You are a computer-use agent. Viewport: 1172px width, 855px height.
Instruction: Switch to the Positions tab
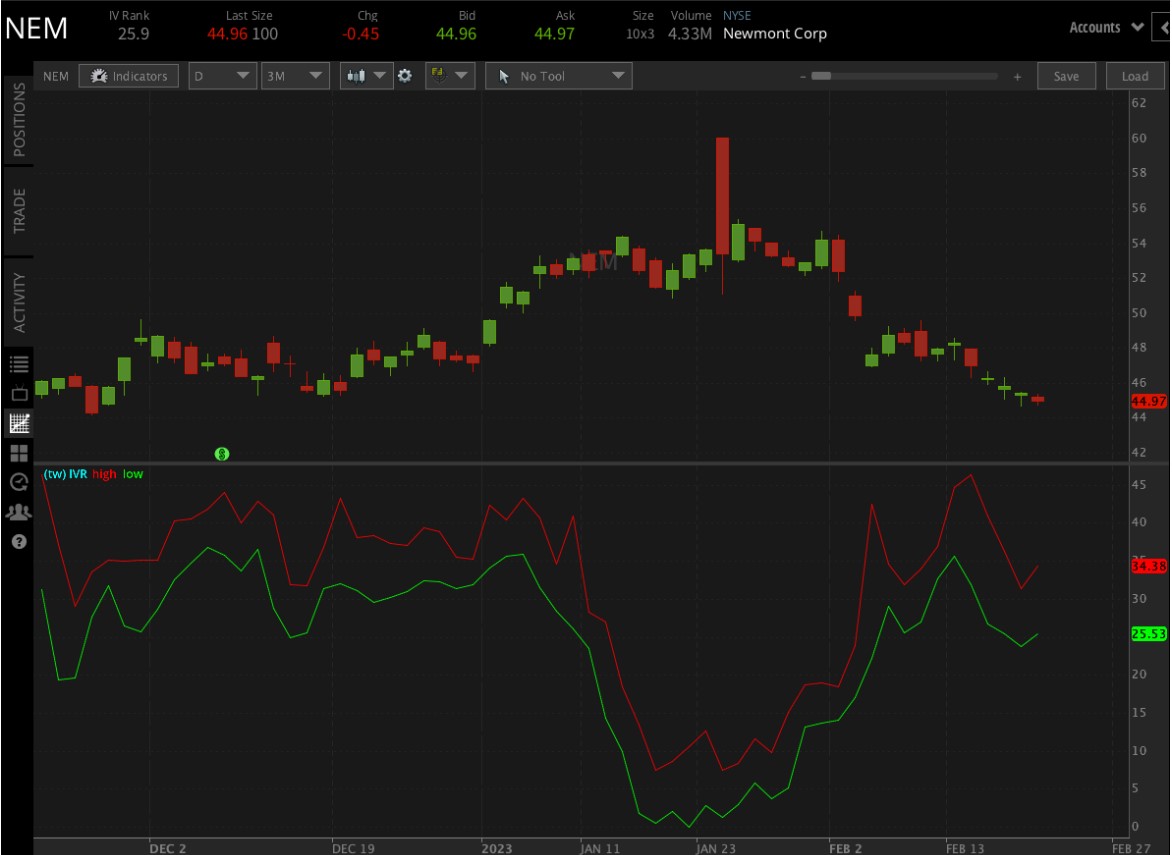pos(19,119)
